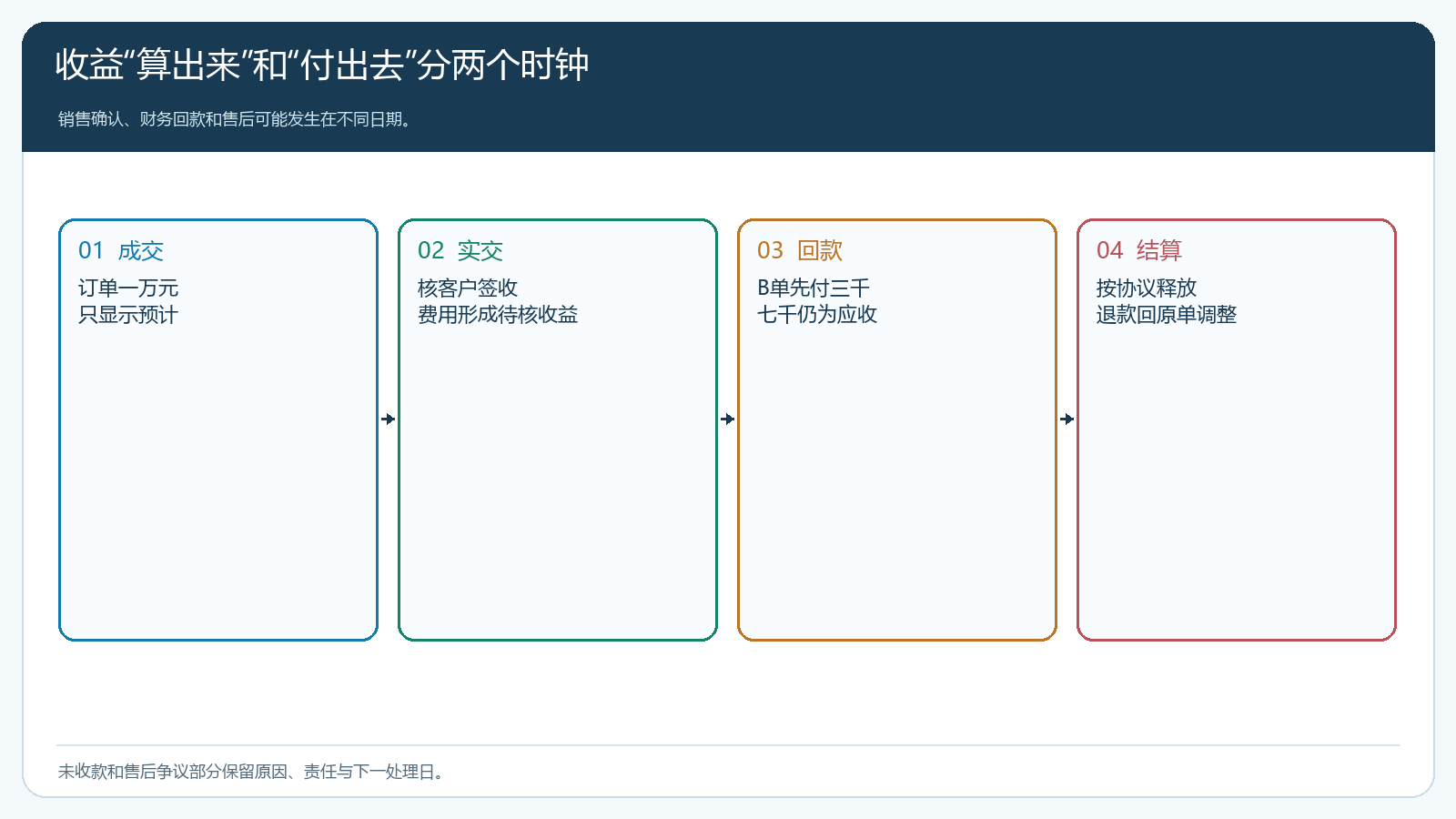1456x819 pixels.
Task: Click the line 订单一万元
Action: point(128,288)
